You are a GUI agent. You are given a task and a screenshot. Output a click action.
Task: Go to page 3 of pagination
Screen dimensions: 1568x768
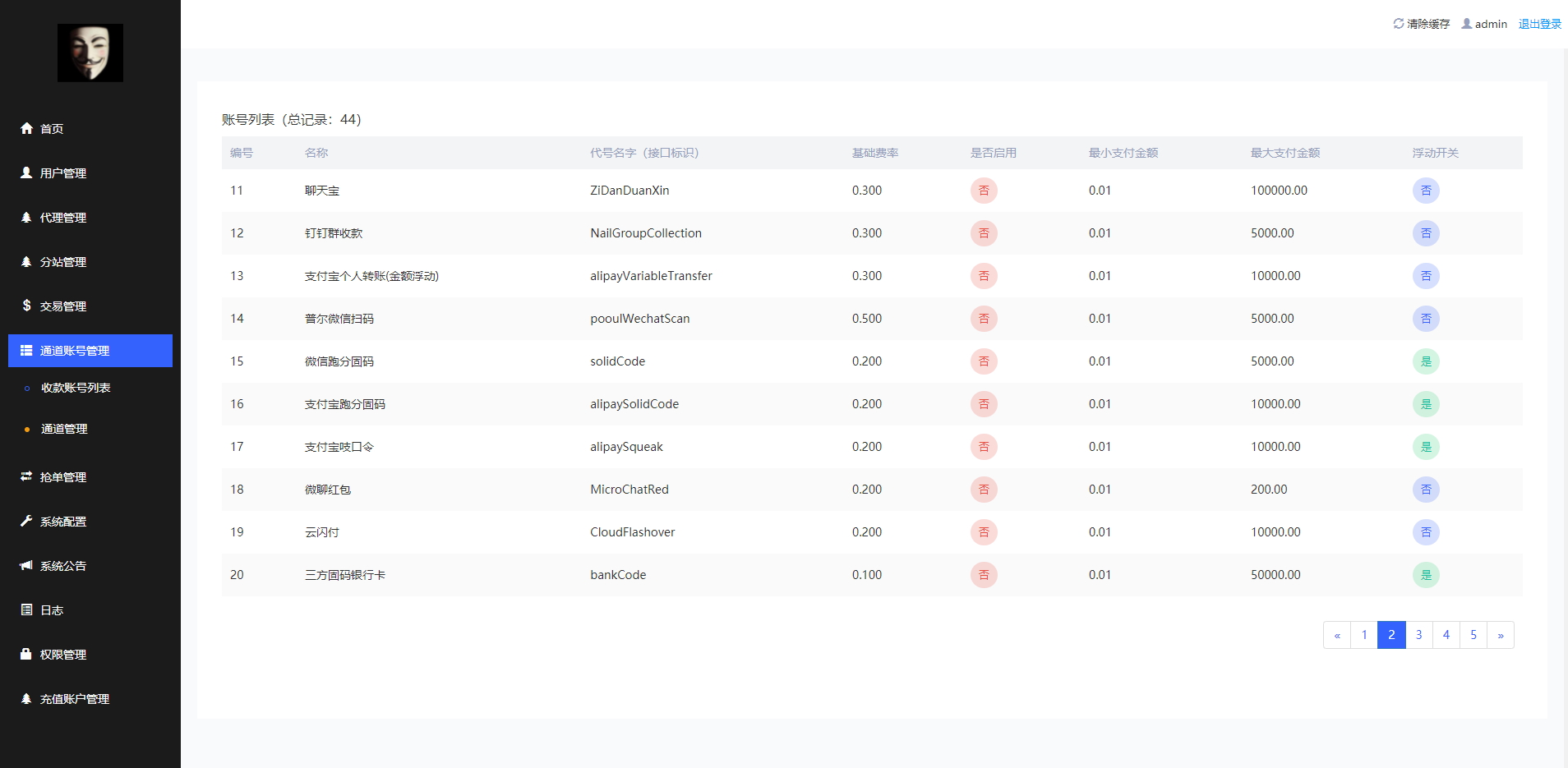1418,635
